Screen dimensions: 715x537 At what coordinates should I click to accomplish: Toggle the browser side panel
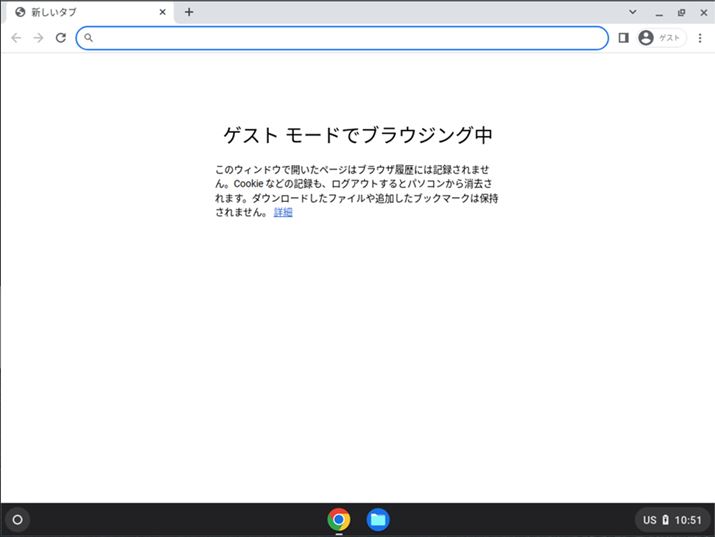point(623,38)
